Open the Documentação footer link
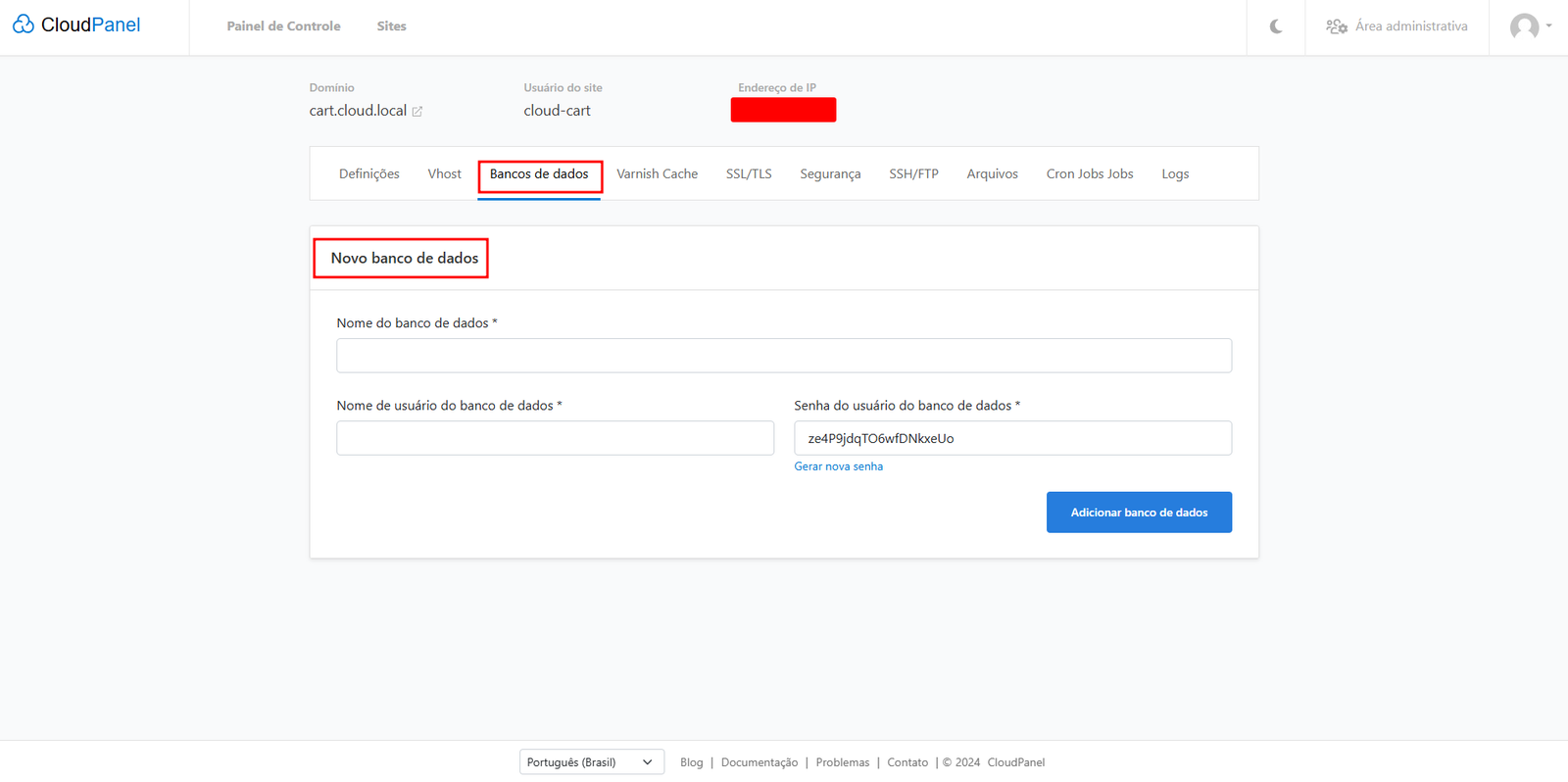1568x782 pixels. click(759, 762)
